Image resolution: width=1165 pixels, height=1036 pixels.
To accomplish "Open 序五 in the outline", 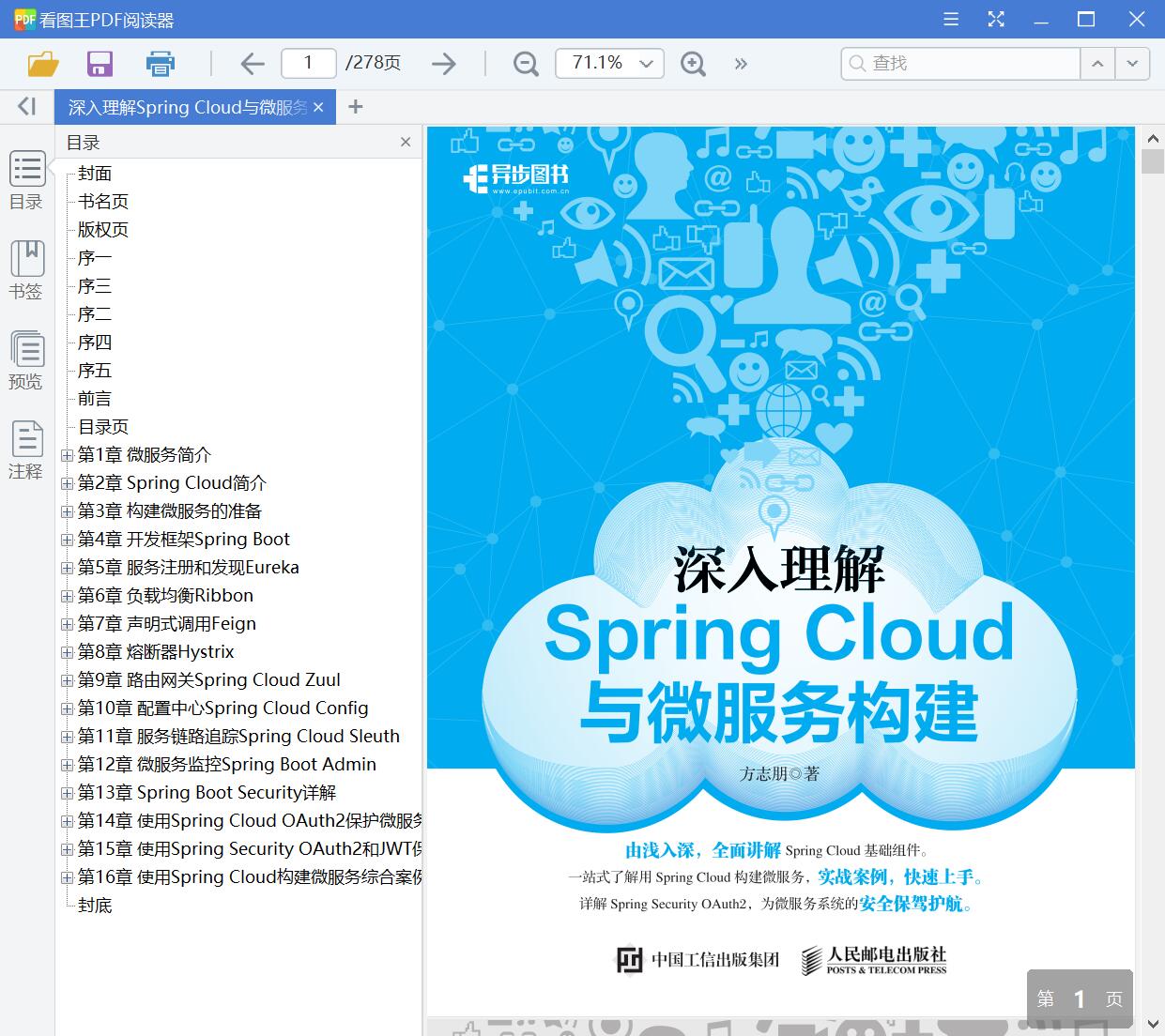I will [95, 371].
